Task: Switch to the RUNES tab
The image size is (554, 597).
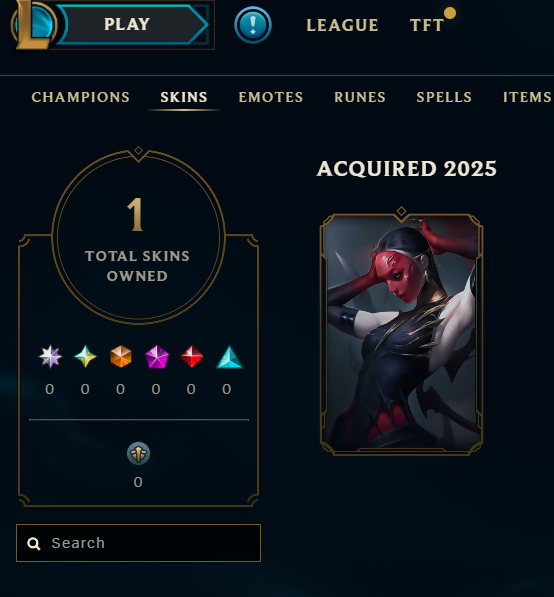Action: click(360, 97)
